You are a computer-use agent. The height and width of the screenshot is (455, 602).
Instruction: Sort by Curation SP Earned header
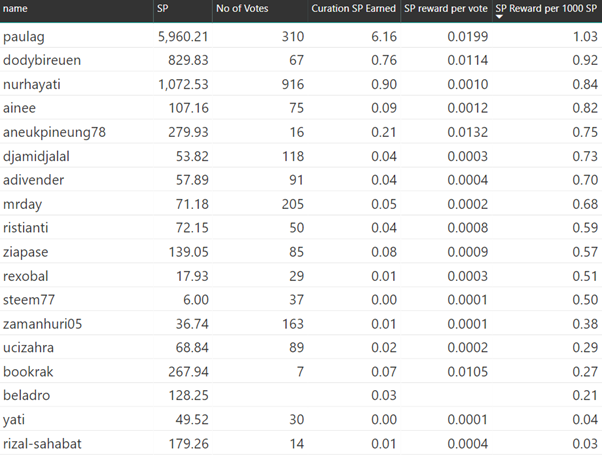coord(353,8)
